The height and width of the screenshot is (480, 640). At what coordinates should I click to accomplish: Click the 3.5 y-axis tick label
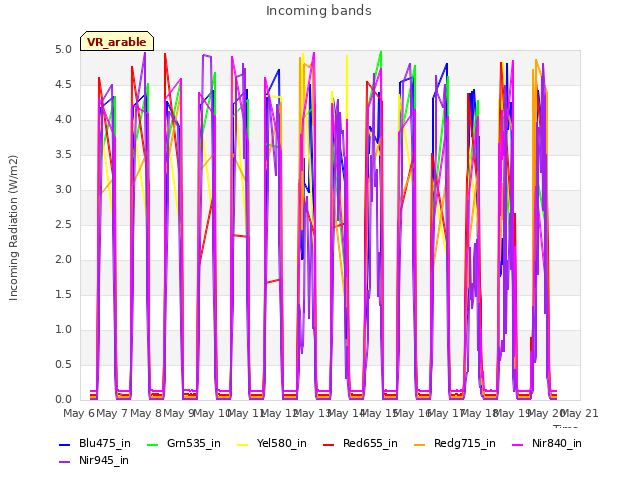coord(63,155)
